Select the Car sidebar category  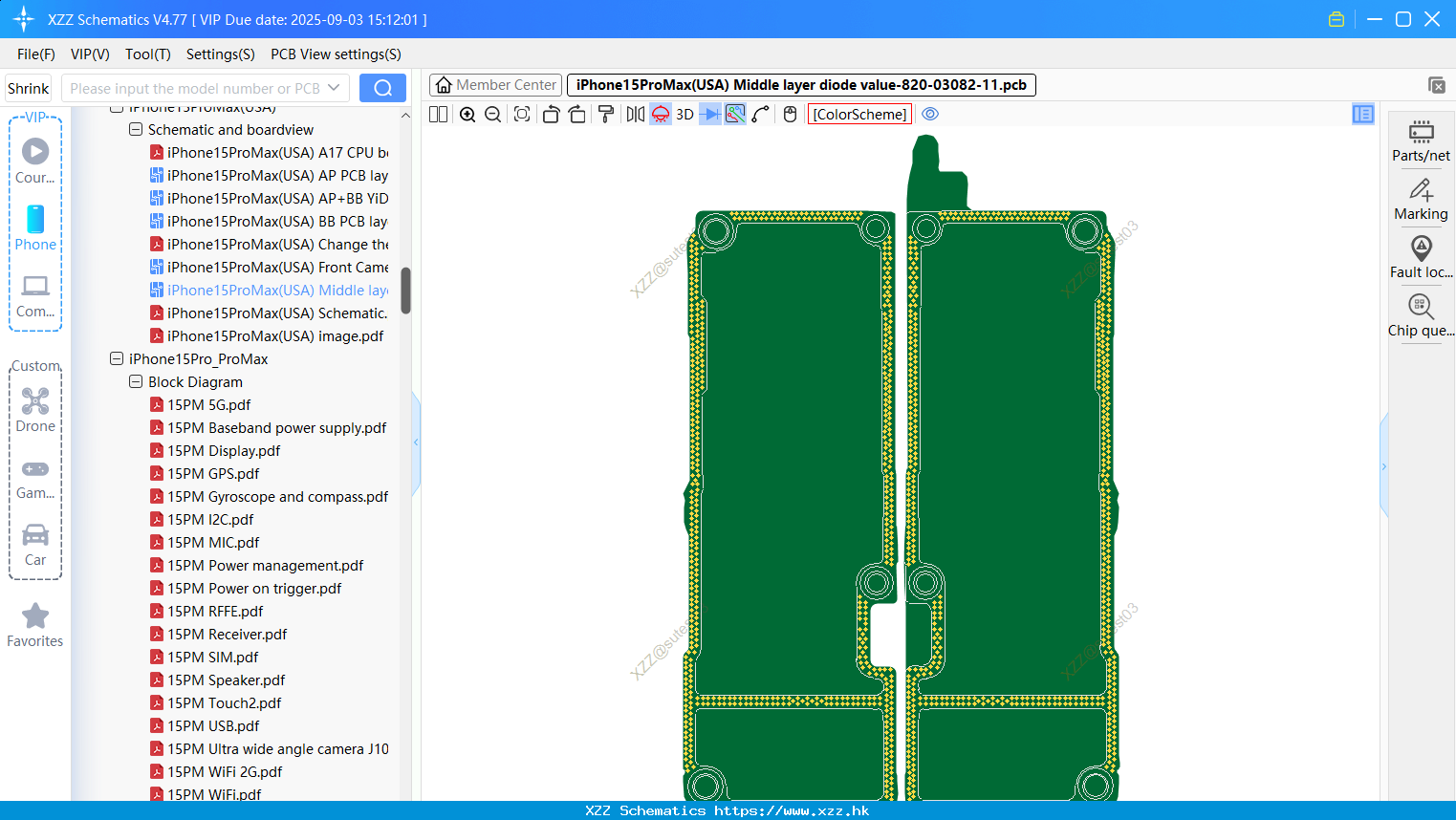pyautogui.click(x=35, y=545)
